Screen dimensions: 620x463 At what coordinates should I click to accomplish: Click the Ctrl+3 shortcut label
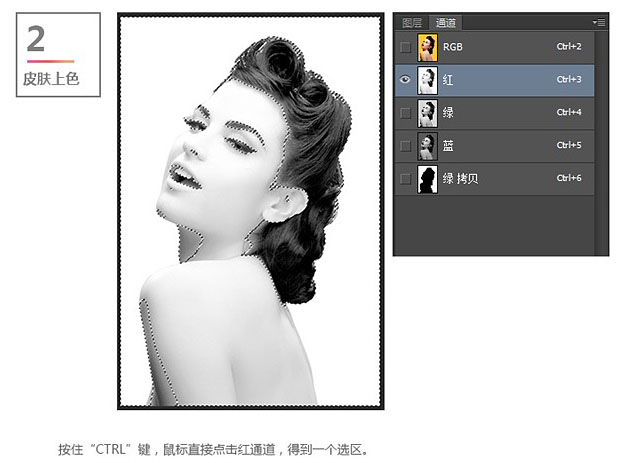[x=569, y=79]
